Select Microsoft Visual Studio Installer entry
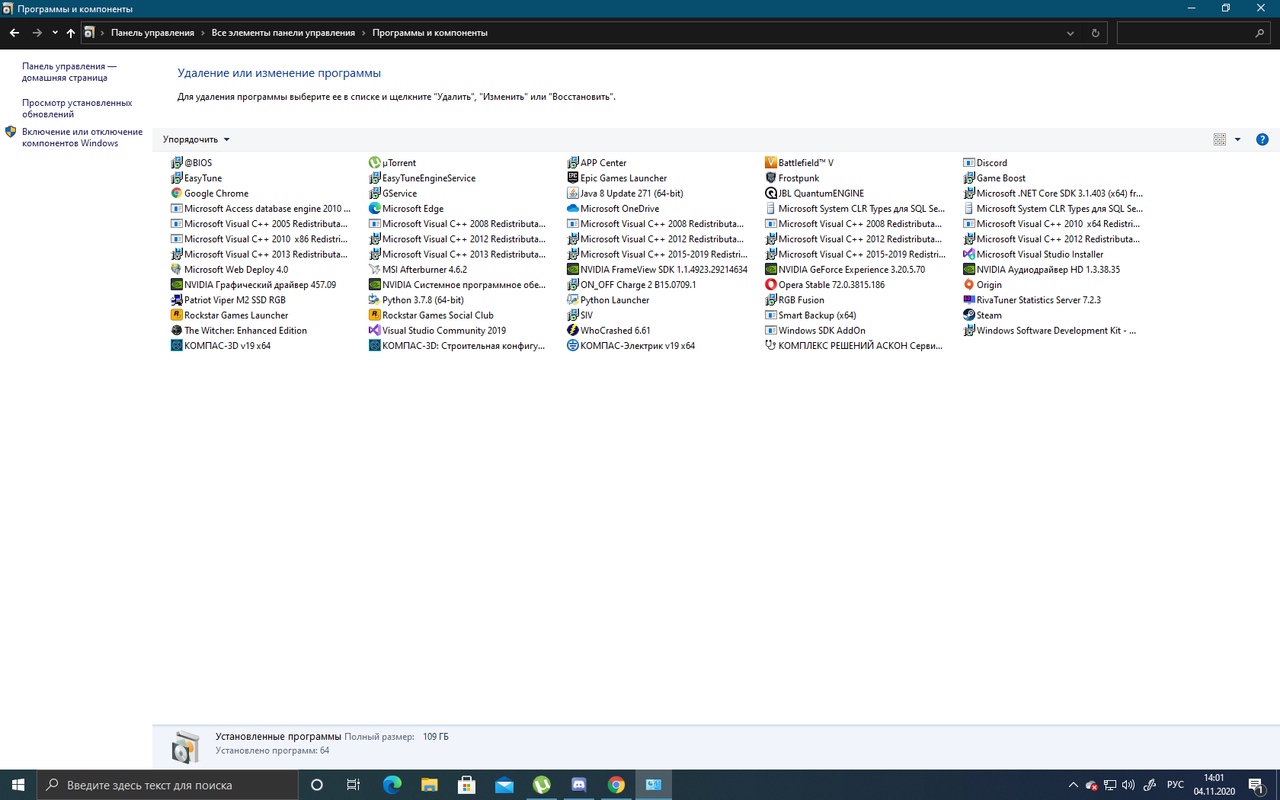Image resolution: width=1280 pixels, height=800 pixels. click(1033, 254)
